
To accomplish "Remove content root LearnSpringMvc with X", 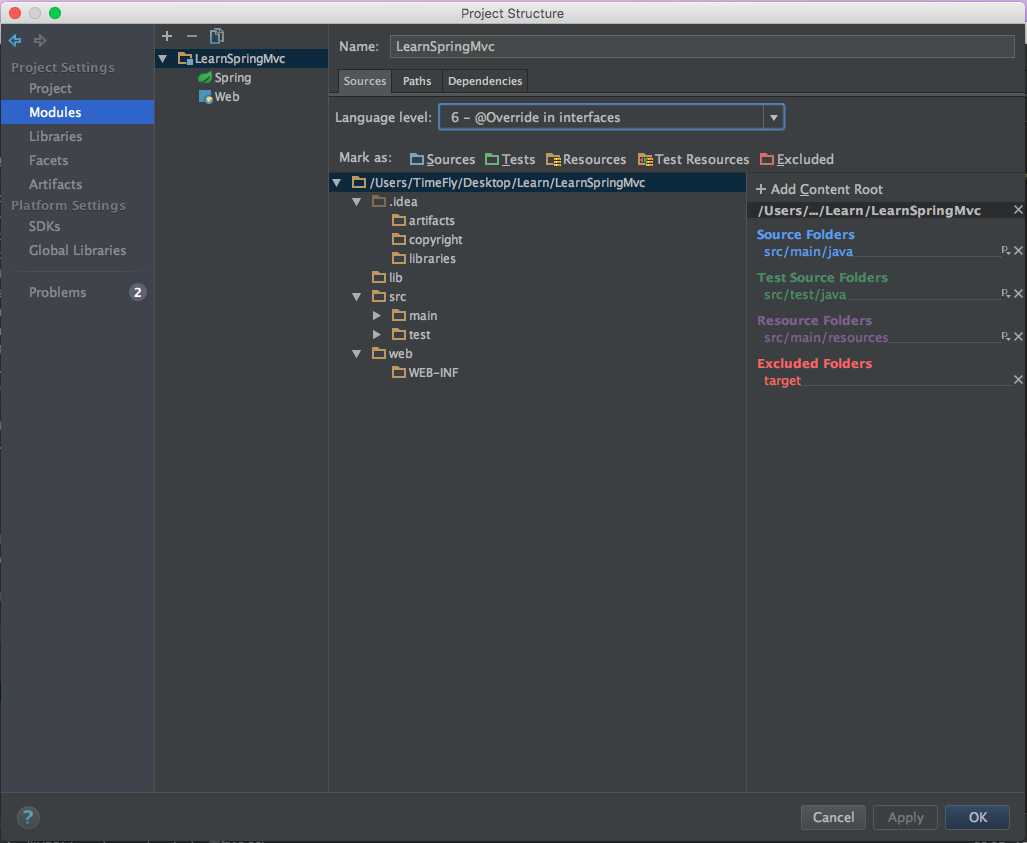I will [x=1018, y=210].
